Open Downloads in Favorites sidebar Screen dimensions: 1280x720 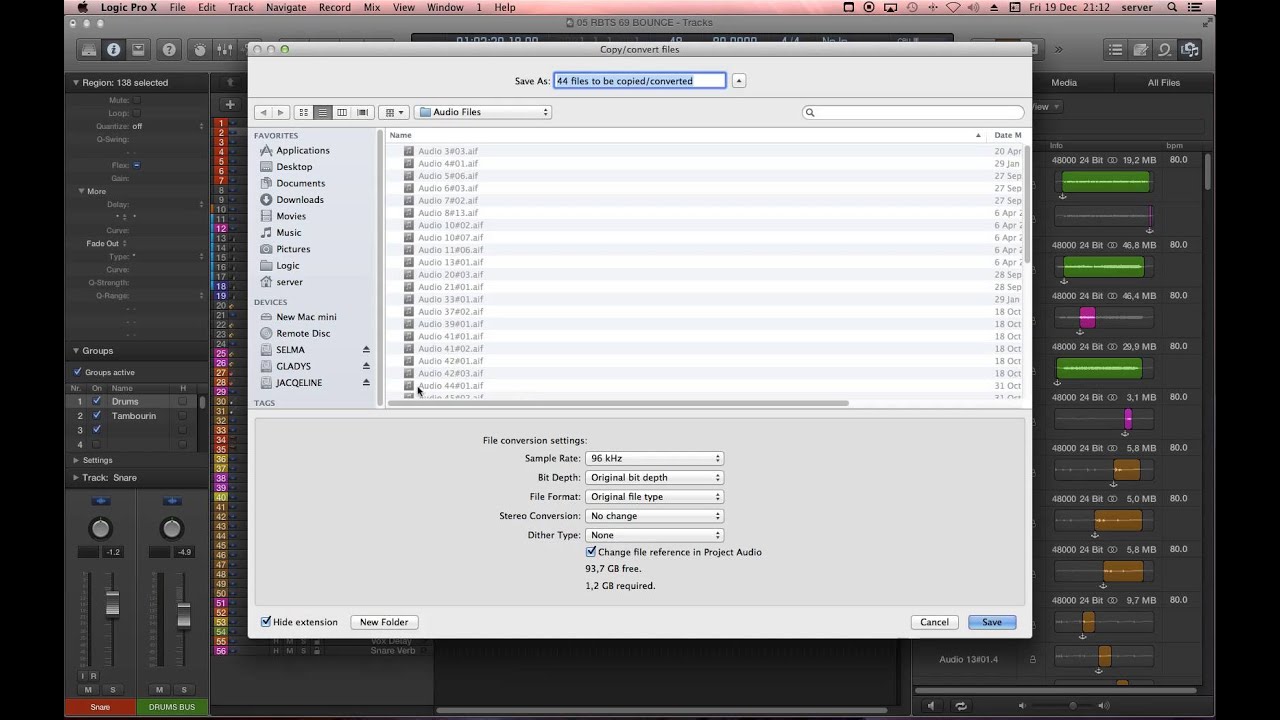(299, 199)
